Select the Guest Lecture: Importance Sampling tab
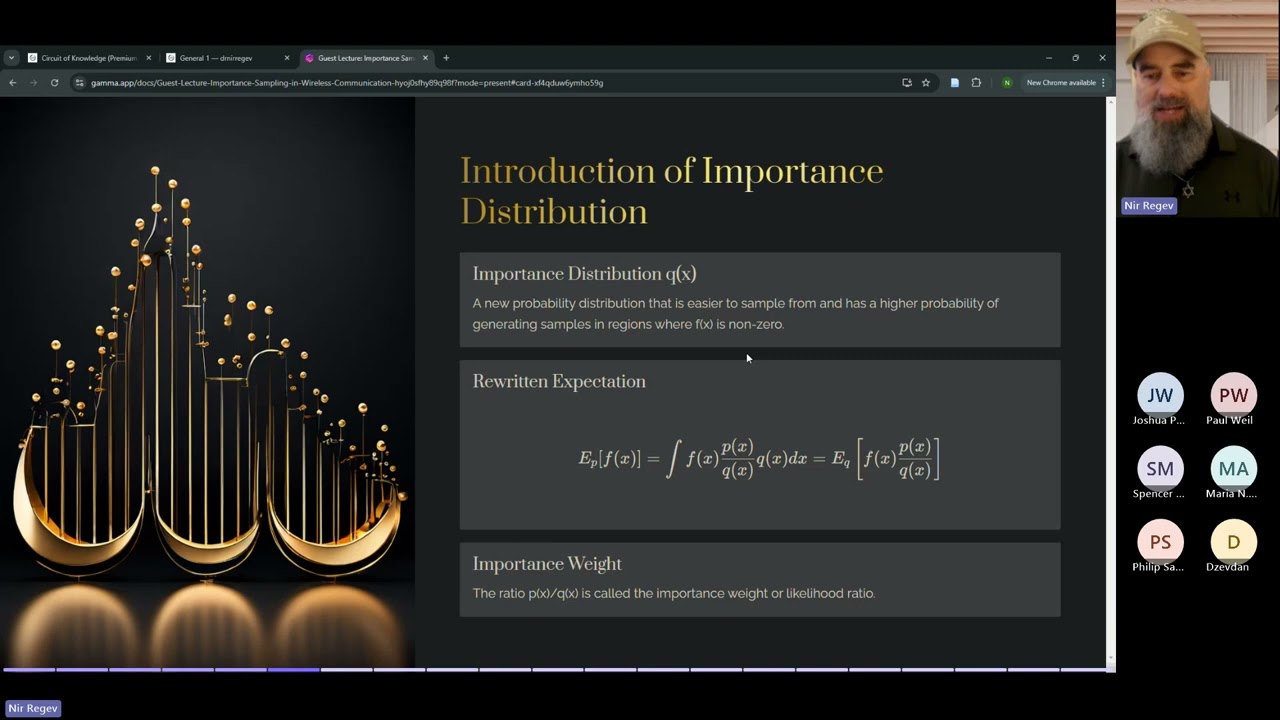Image resolution: width=1280 pixels, height=720 pixels. click(365, 58)
